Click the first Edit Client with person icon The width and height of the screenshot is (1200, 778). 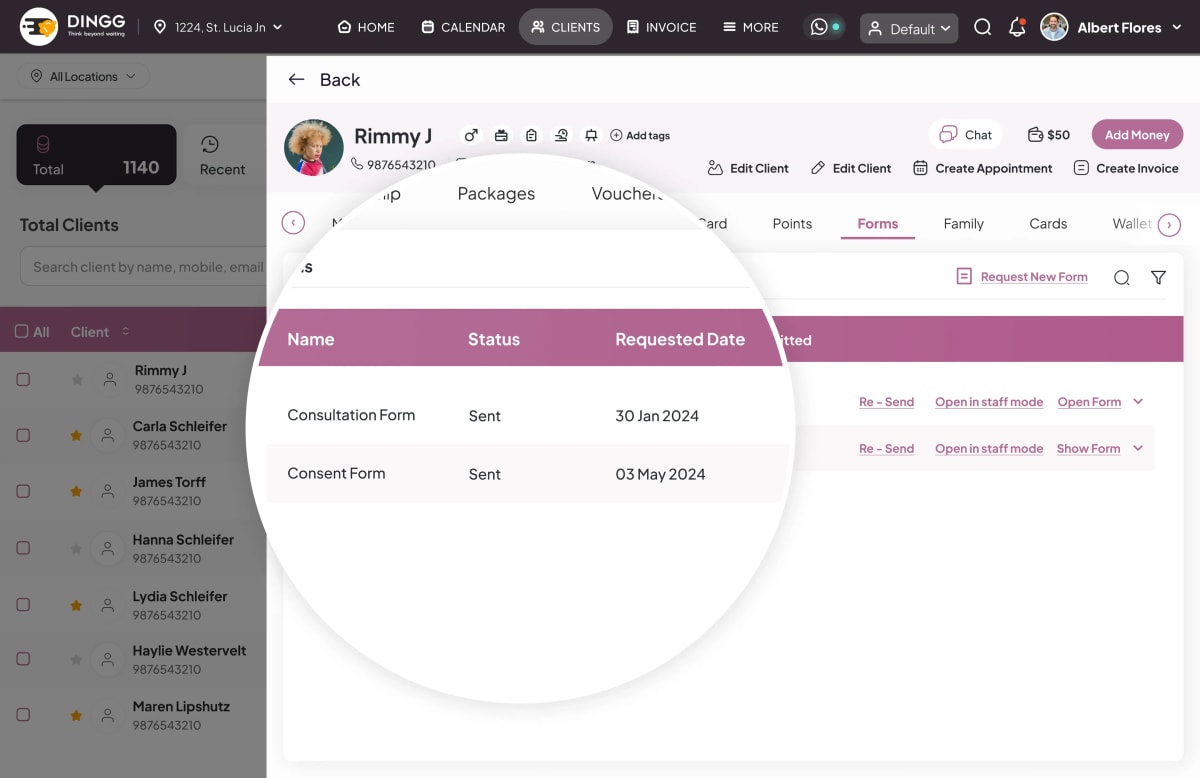(748, 168)
